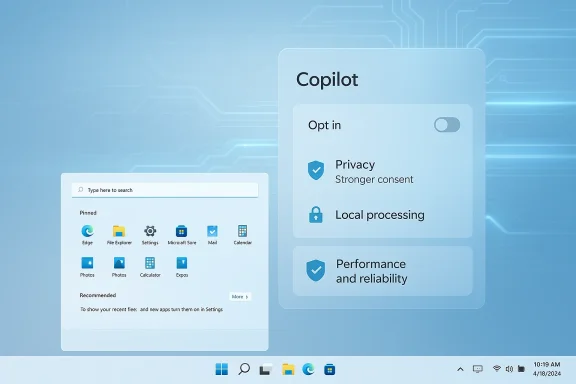
Task: Click the recent files hint mentioning Settings
Action: tap(151, 309)
